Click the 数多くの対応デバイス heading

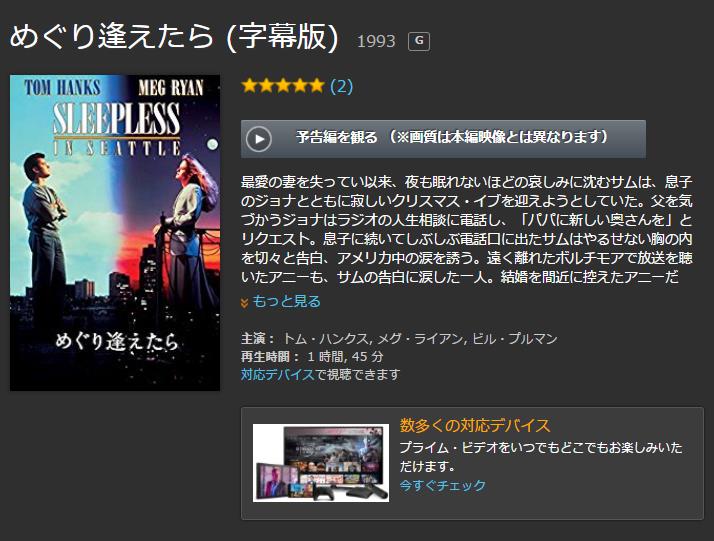475,425
